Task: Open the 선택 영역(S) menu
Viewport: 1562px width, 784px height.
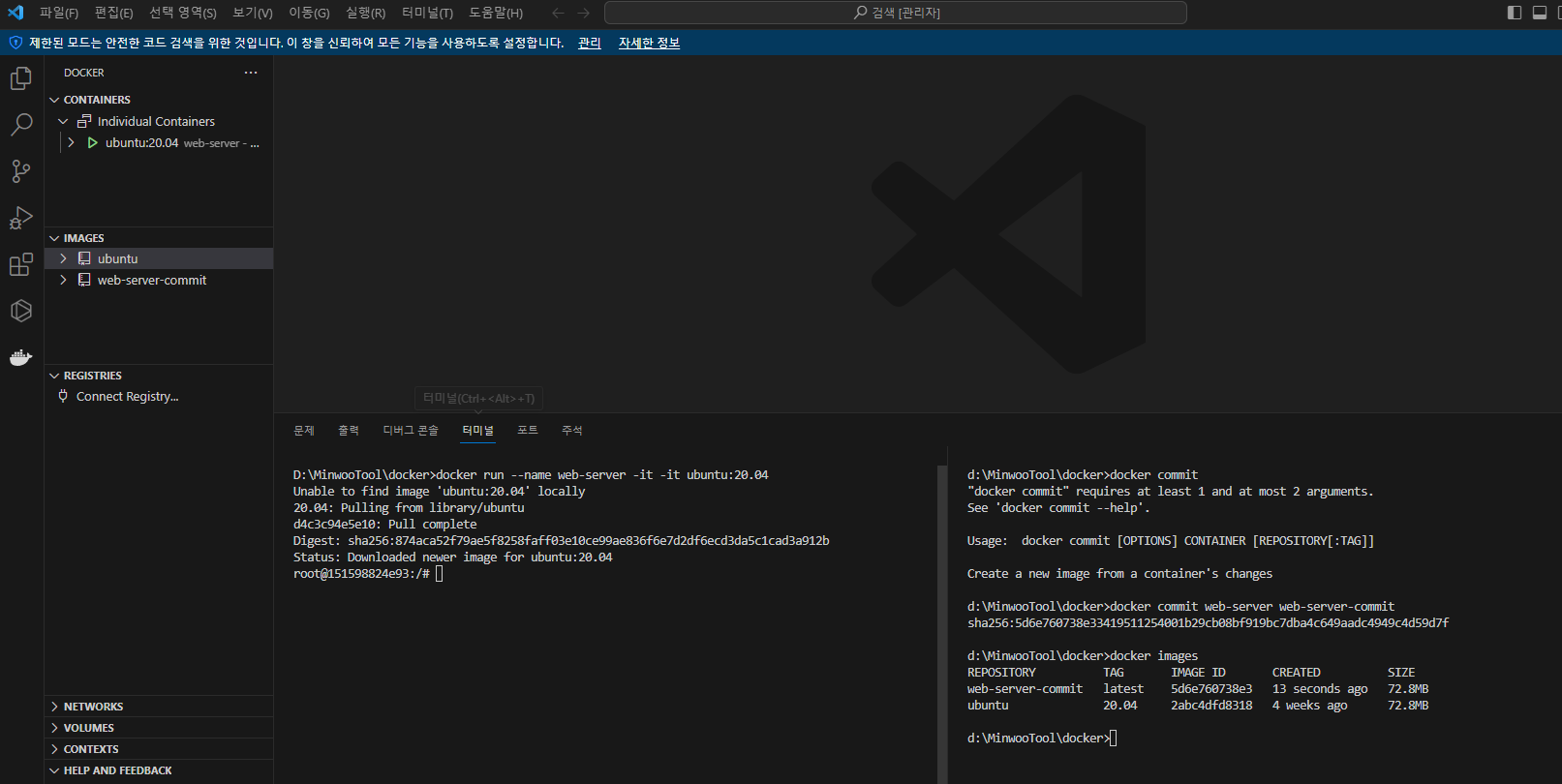Action: [x=183, y=13]
